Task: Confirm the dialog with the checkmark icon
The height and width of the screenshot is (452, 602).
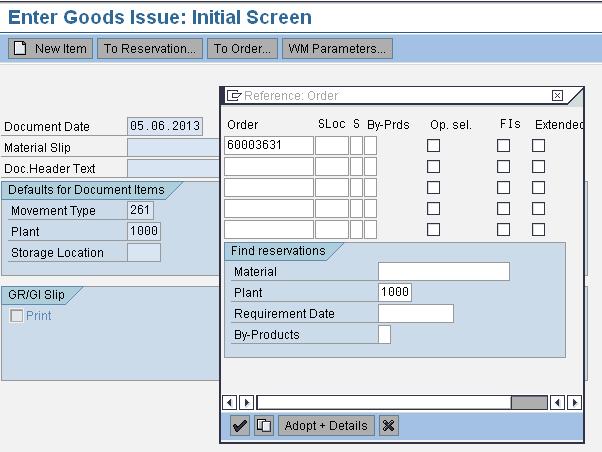Action: point(240,426)
